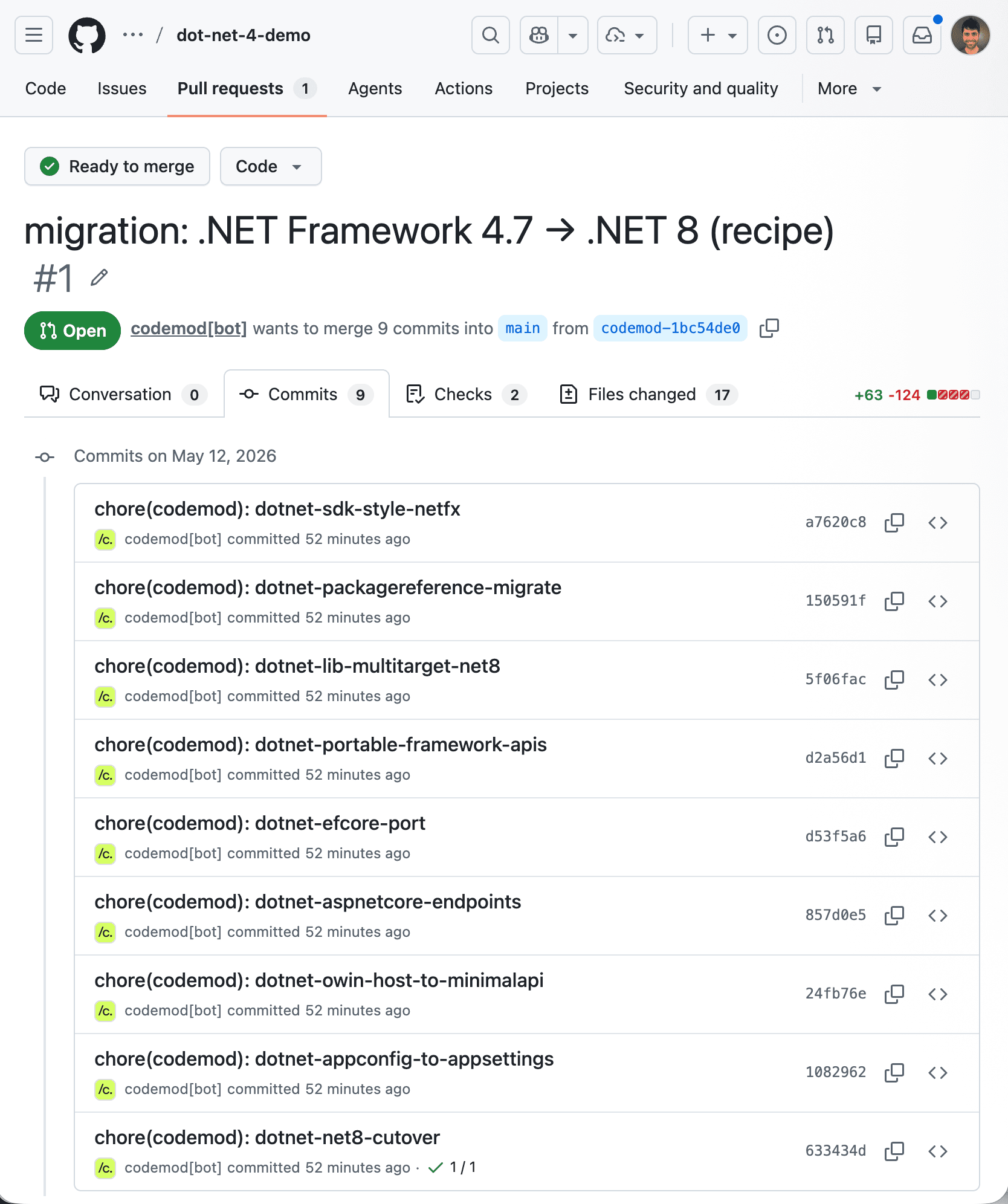Copy full SHA for a7620c8
The width and height of the screenshot is (1008, 1204).
pyautogui.click(x=894, y=523)
